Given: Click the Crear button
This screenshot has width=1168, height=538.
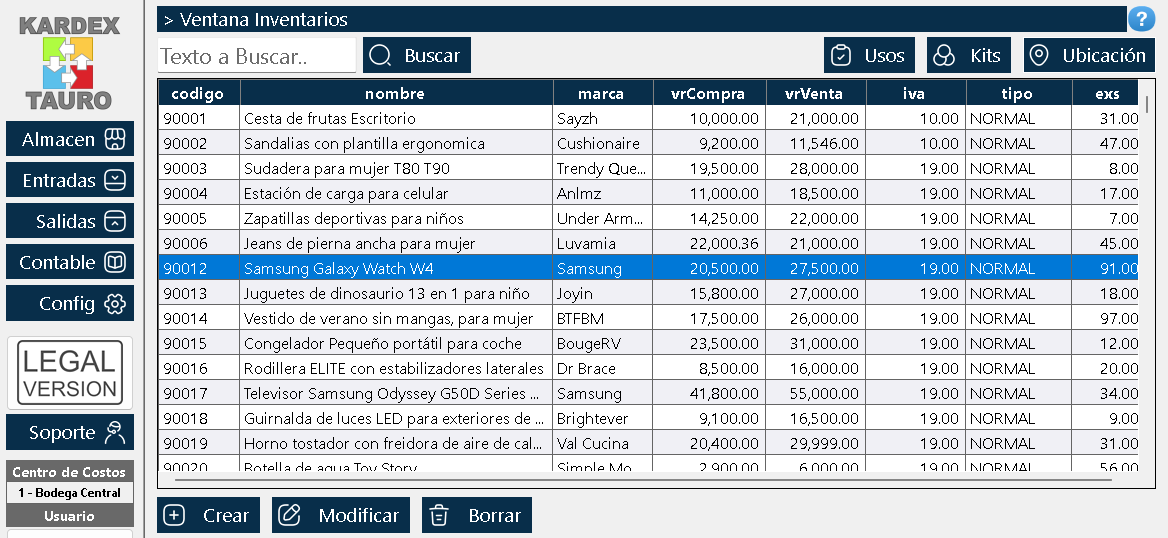Looking at the screenshot, I should pyautogui.click(x=209, y=515).
